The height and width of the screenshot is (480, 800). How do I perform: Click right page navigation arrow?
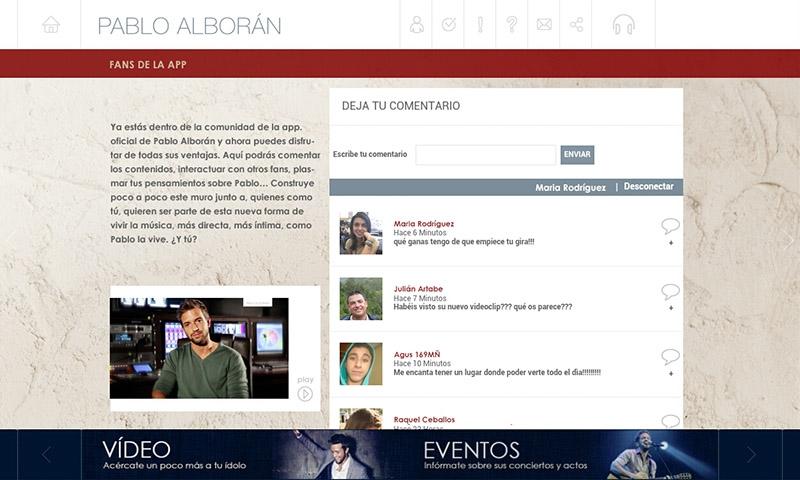point(790,240)
